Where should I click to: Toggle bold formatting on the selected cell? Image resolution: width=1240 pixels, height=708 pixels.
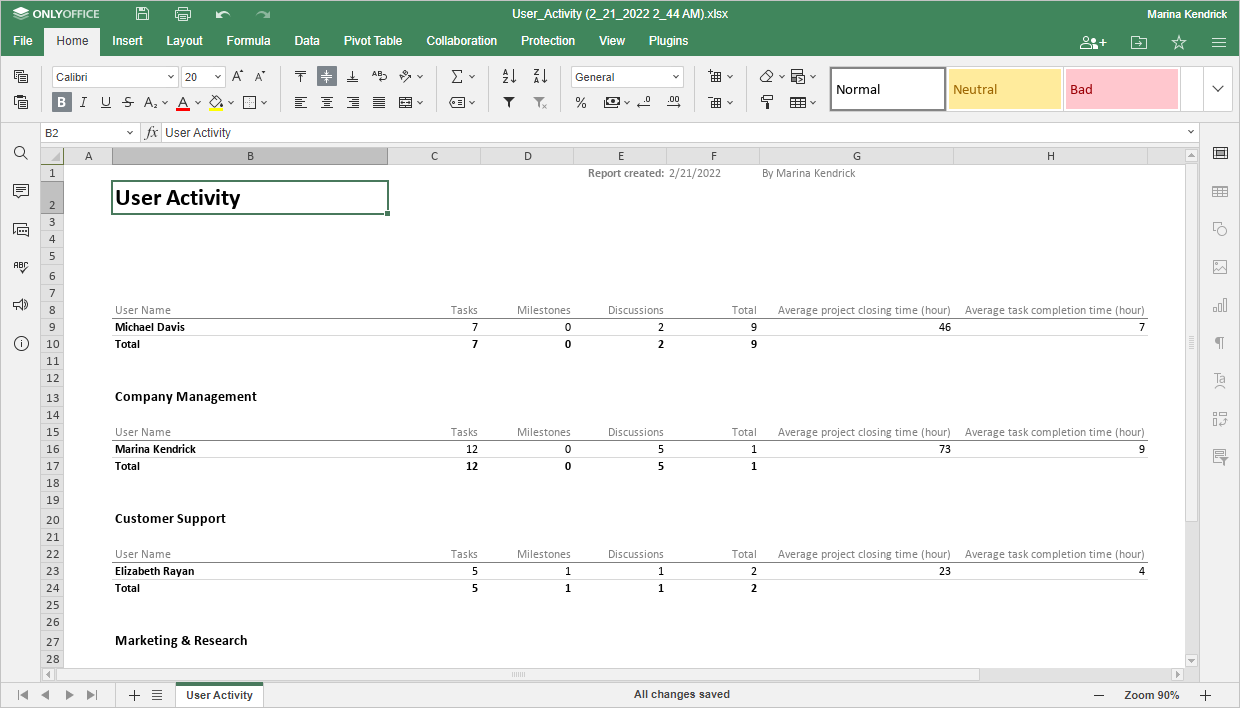[61, 102]
